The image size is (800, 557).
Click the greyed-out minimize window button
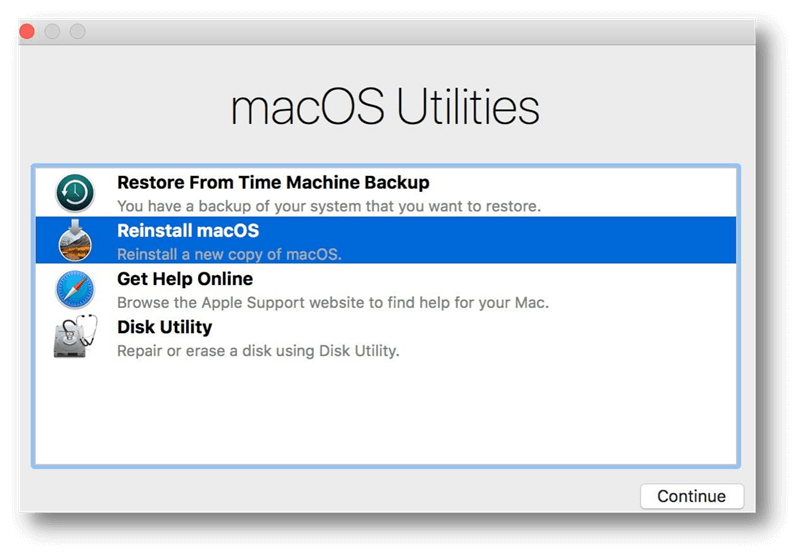point(52,32)
